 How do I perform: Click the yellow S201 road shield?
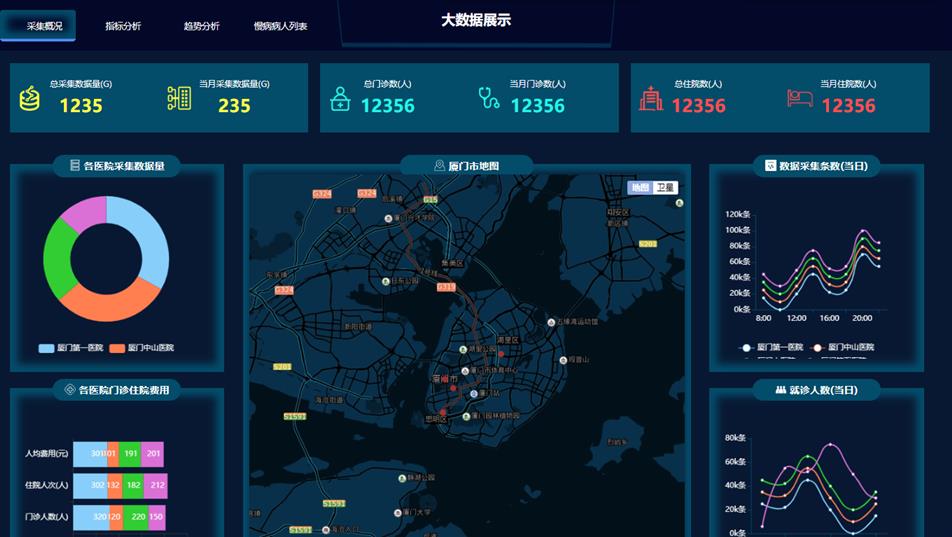point(282,366)
